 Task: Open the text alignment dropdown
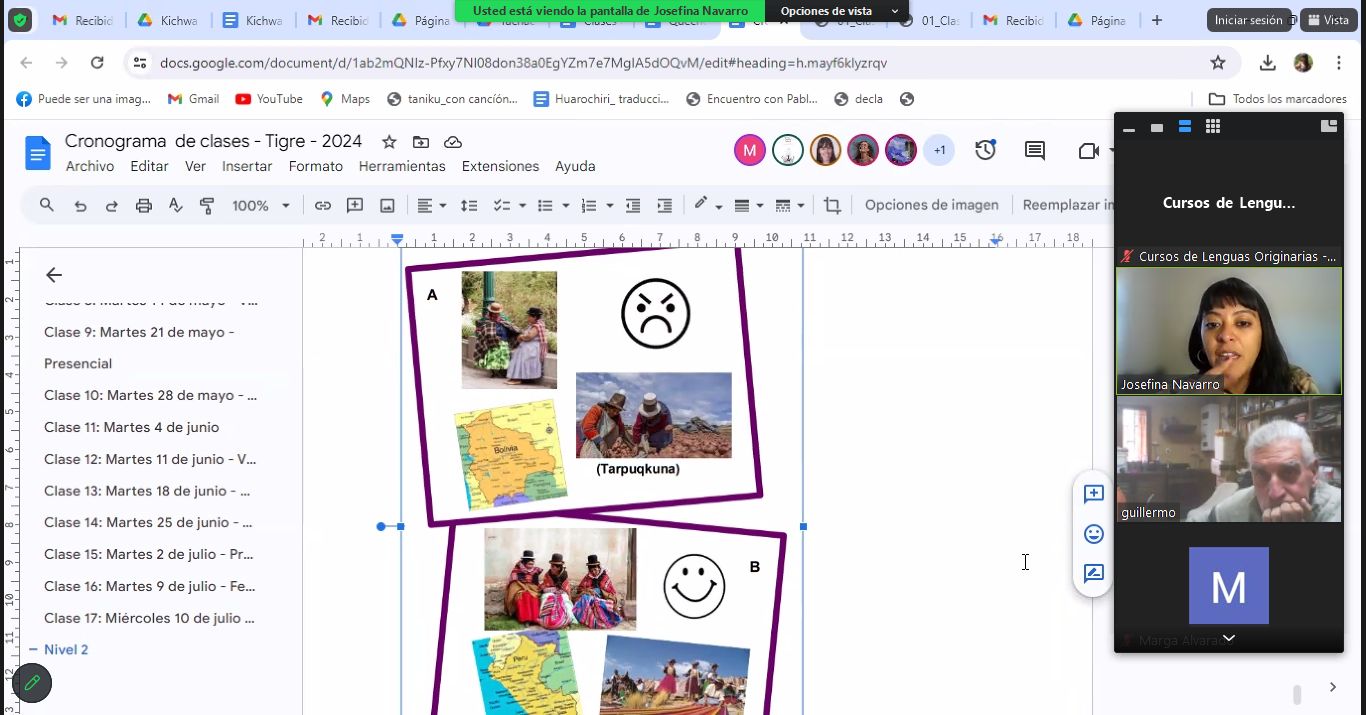432,205
